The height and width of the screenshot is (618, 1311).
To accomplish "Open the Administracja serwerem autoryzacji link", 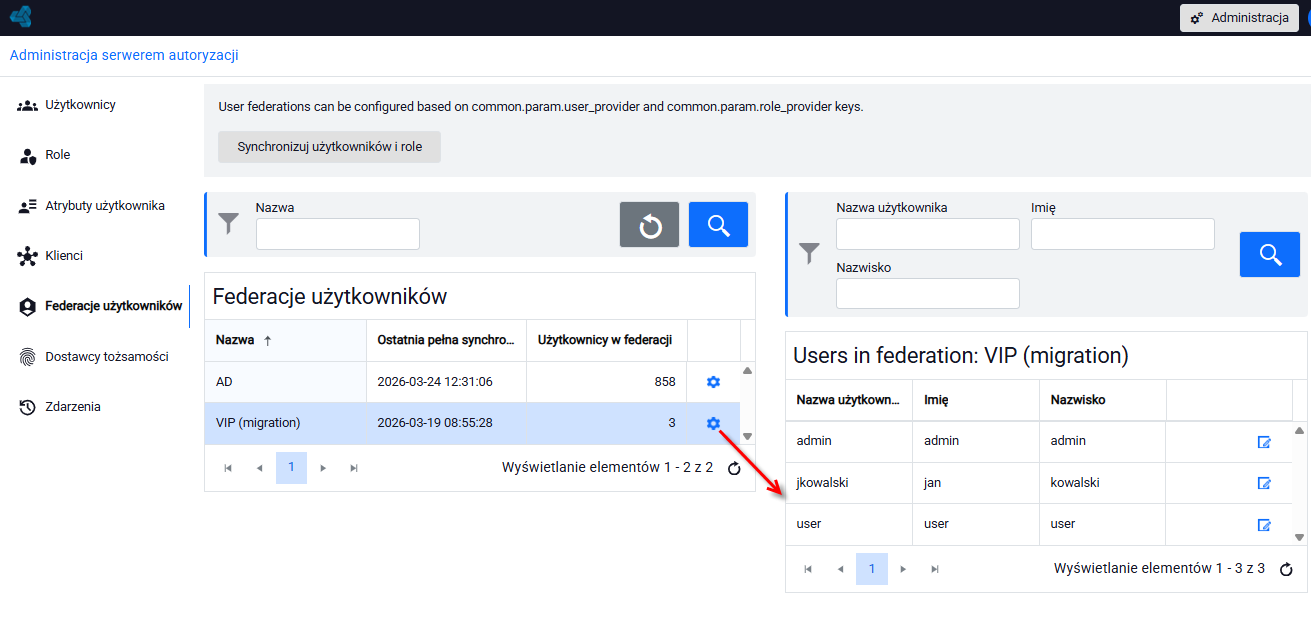I will tap(124, 55).
